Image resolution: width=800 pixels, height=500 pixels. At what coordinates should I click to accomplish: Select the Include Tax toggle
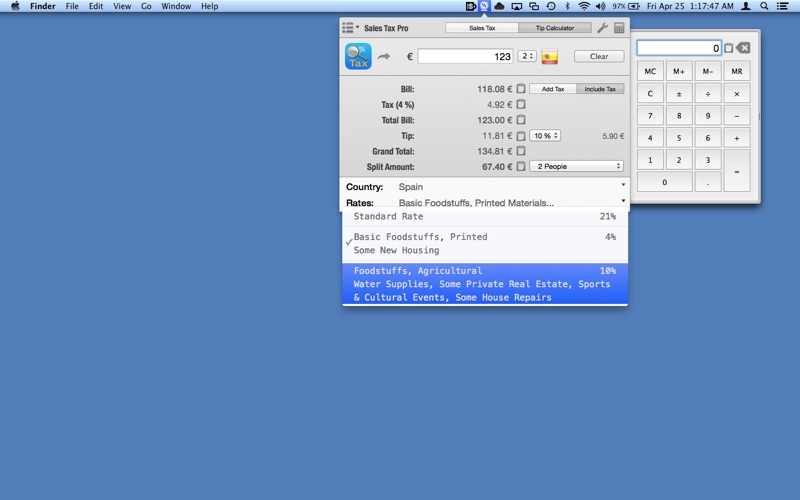pyautogui.click(x=600, y=89)
